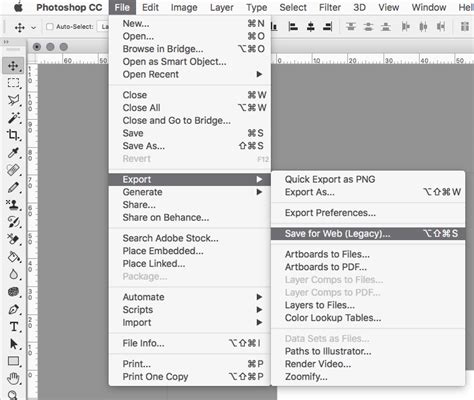
Task: Choose Save for Web (Legacy)
Action: click(x=368, y=234)
